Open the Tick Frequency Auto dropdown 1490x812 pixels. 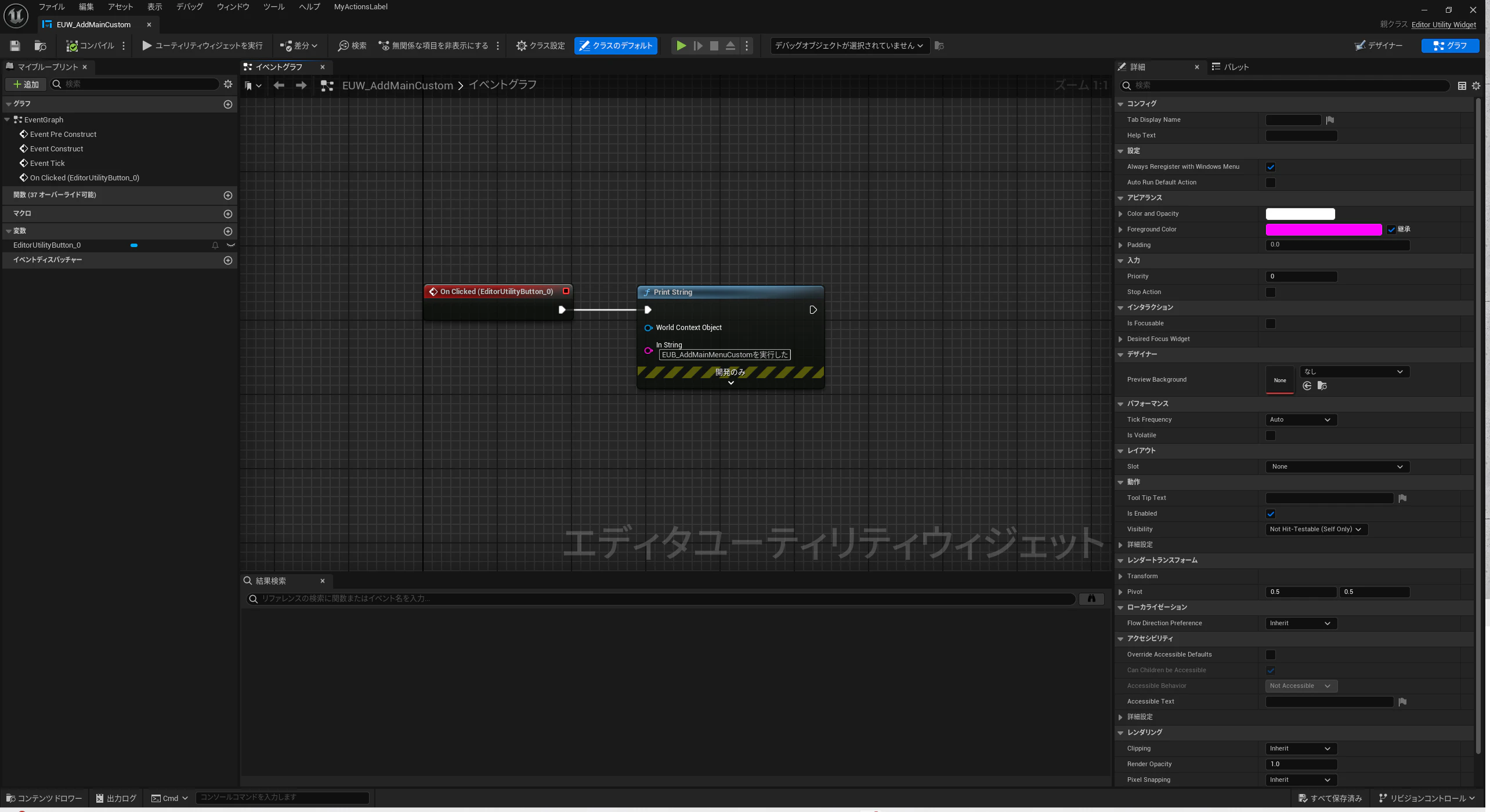[1301, 420]
